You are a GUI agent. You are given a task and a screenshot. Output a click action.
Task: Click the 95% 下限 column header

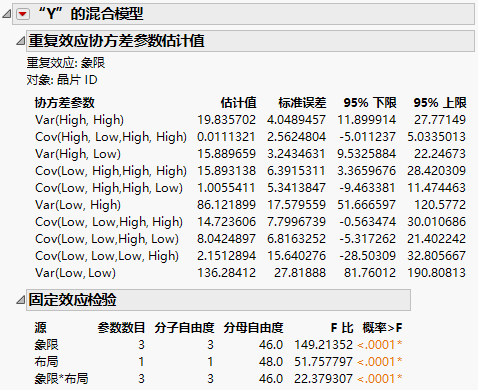coord(370,103)
